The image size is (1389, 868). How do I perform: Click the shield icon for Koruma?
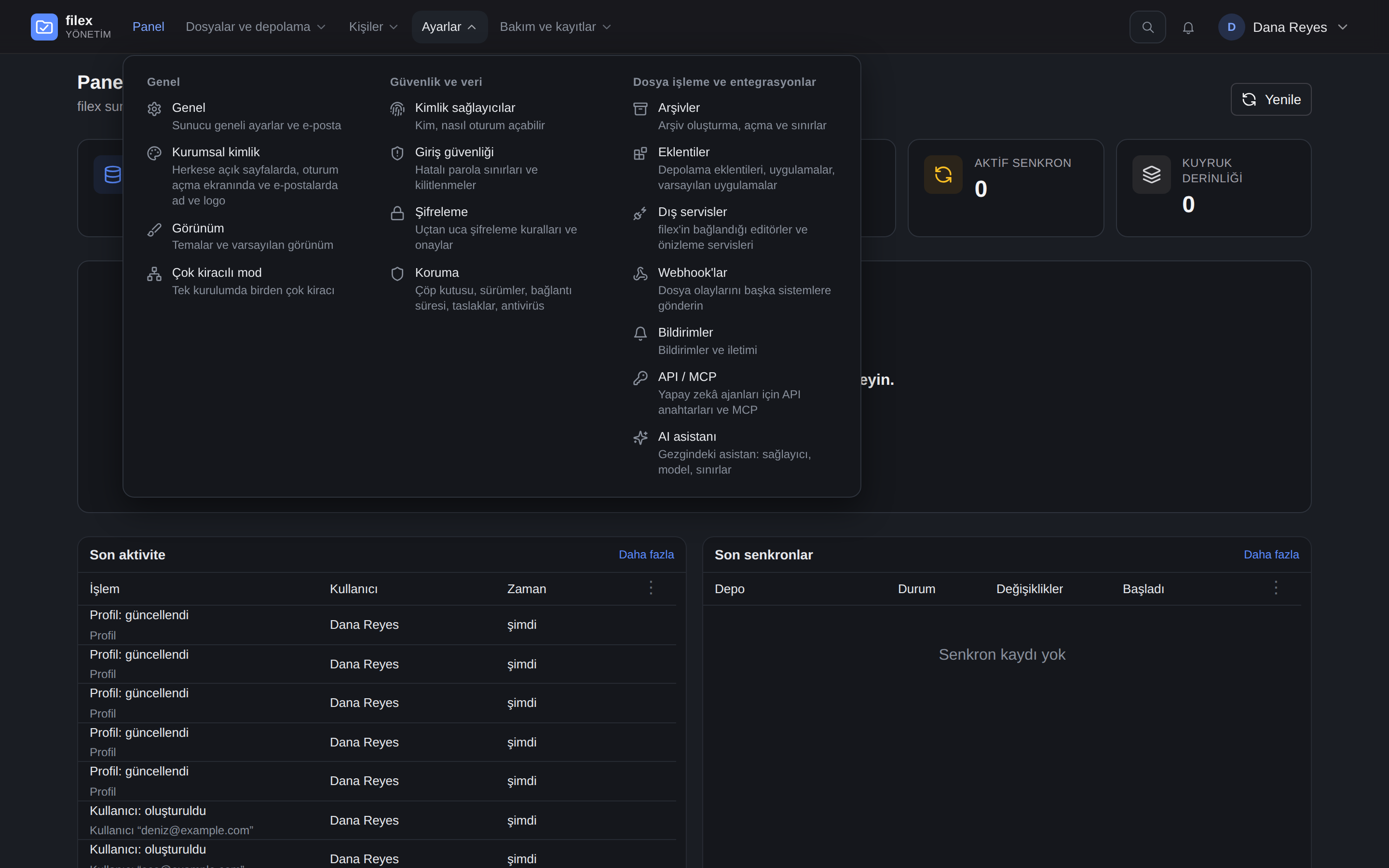click(x=397, y=274)
